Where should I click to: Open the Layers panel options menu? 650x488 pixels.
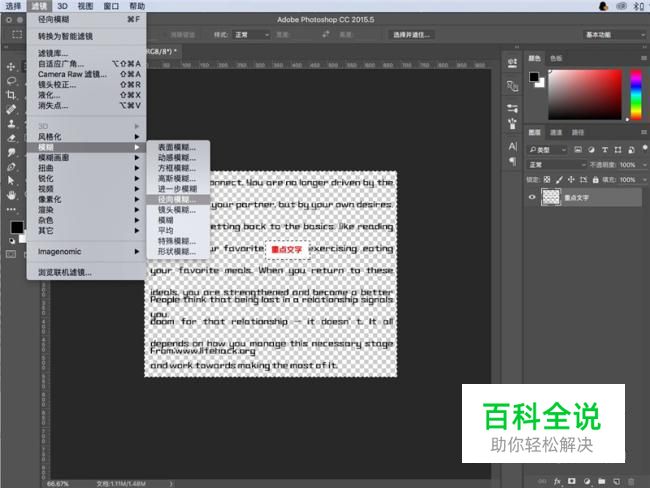click(644, 132)
